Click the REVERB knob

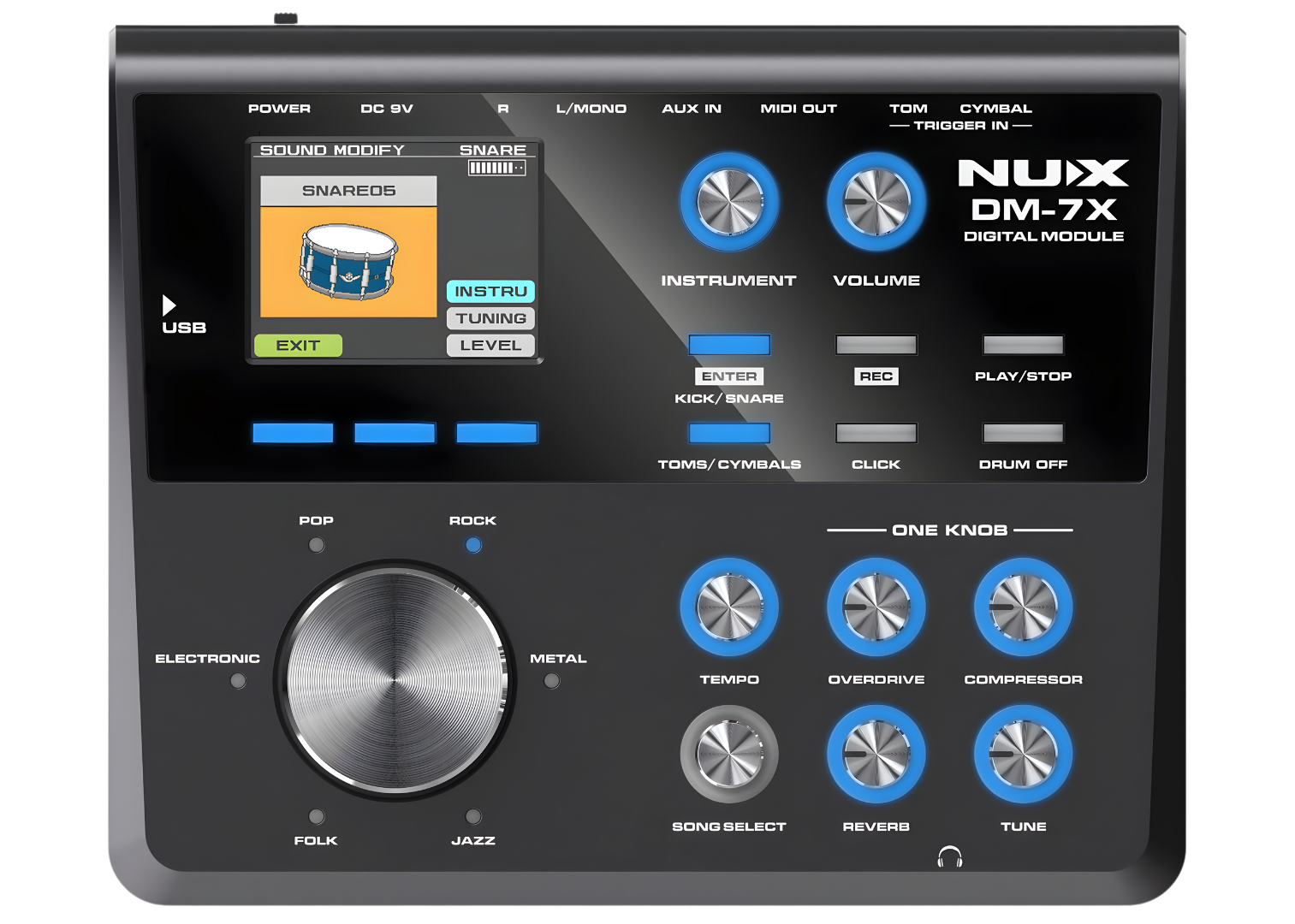pyautogui.click(x=876, y=755)
